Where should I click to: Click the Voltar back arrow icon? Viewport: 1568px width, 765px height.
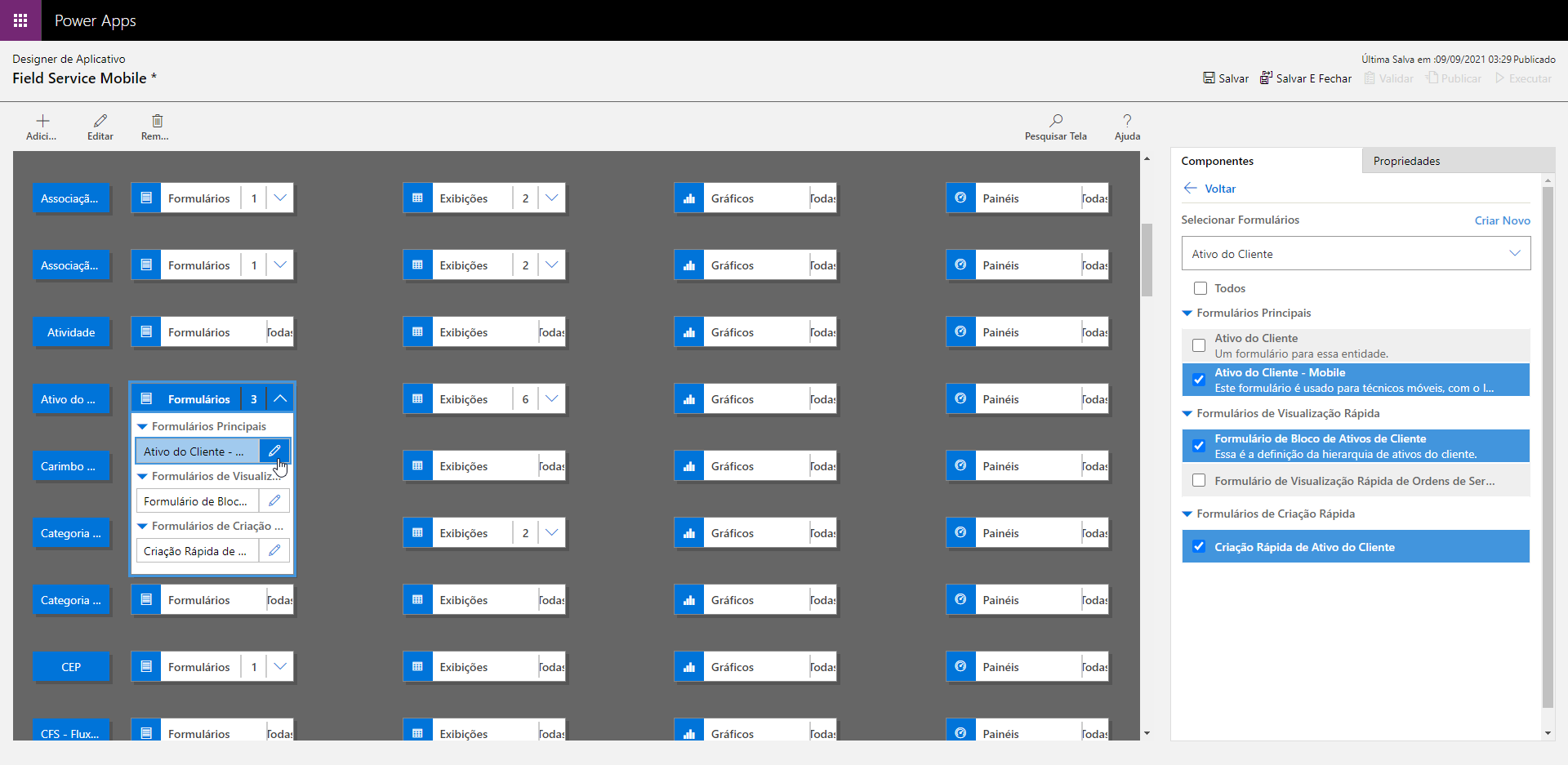point(1190,189)
